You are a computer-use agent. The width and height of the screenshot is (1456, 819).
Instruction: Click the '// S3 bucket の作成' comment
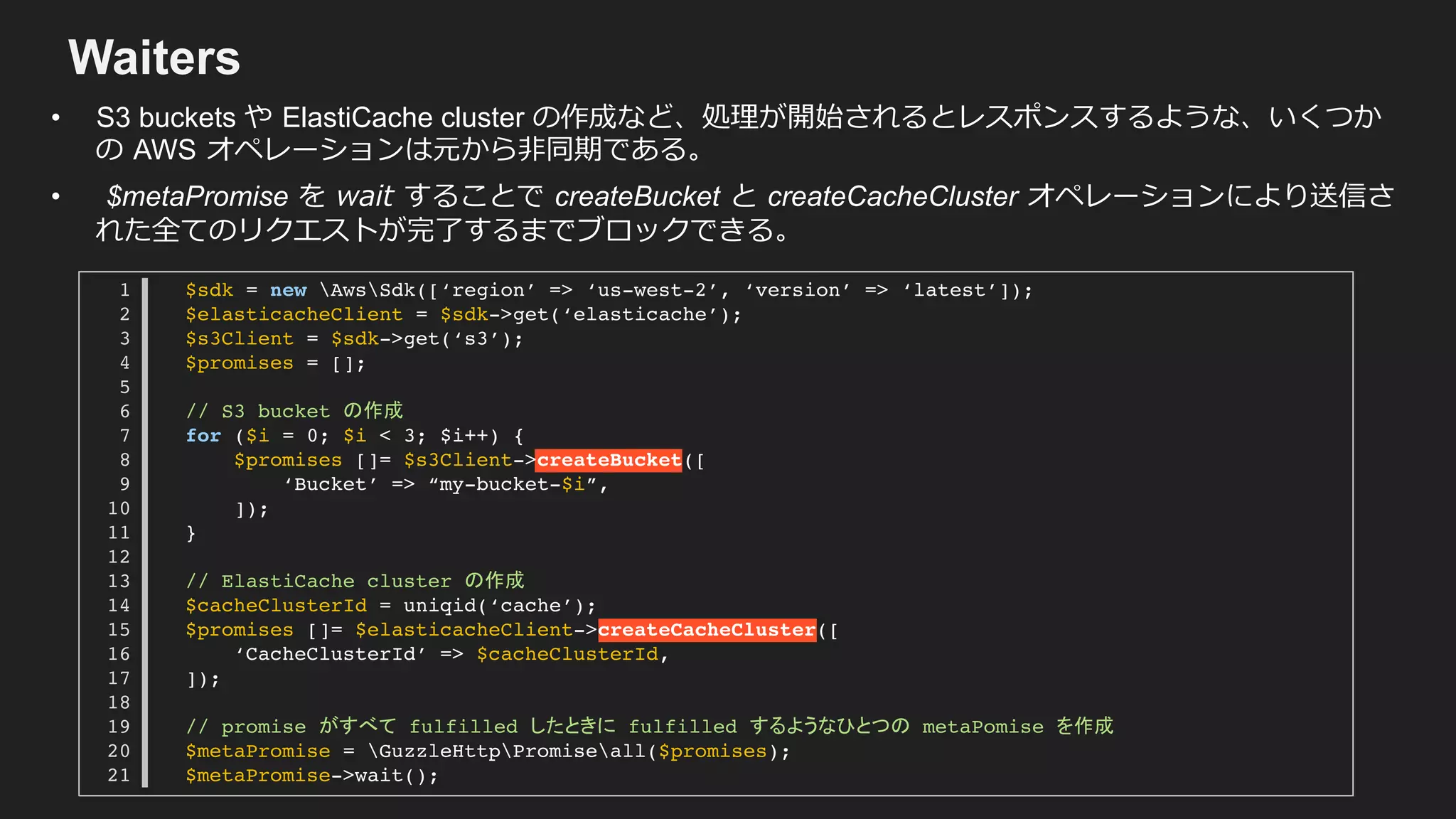(294, 411)
